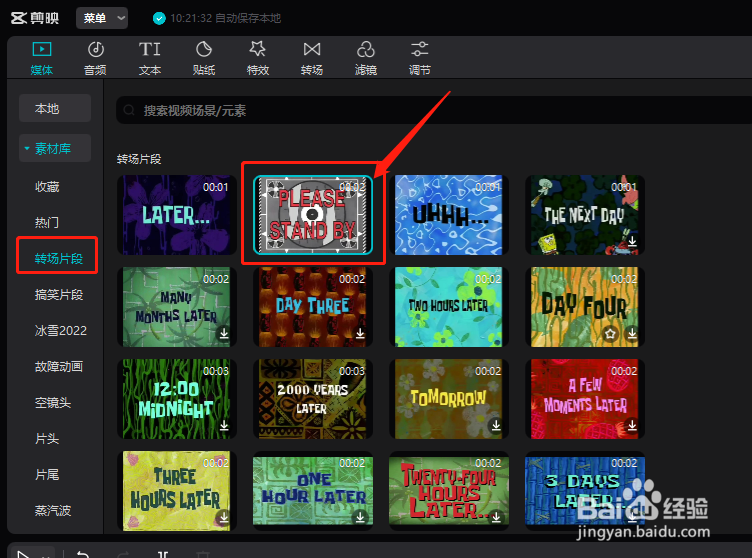This screenshot has width=752, height=558.
Task: Select the 2000 YEARS LATER clip thumbnail
Action: pos(313,399)
